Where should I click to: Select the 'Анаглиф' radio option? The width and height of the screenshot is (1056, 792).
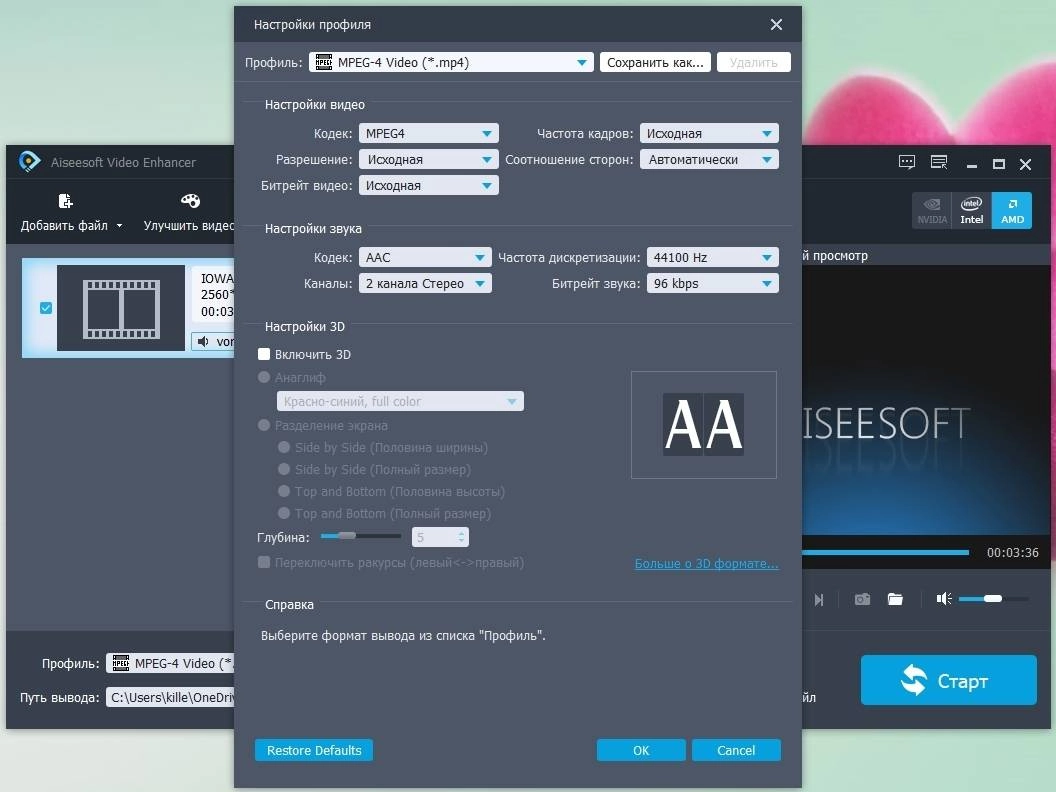(x=264, y=378)
